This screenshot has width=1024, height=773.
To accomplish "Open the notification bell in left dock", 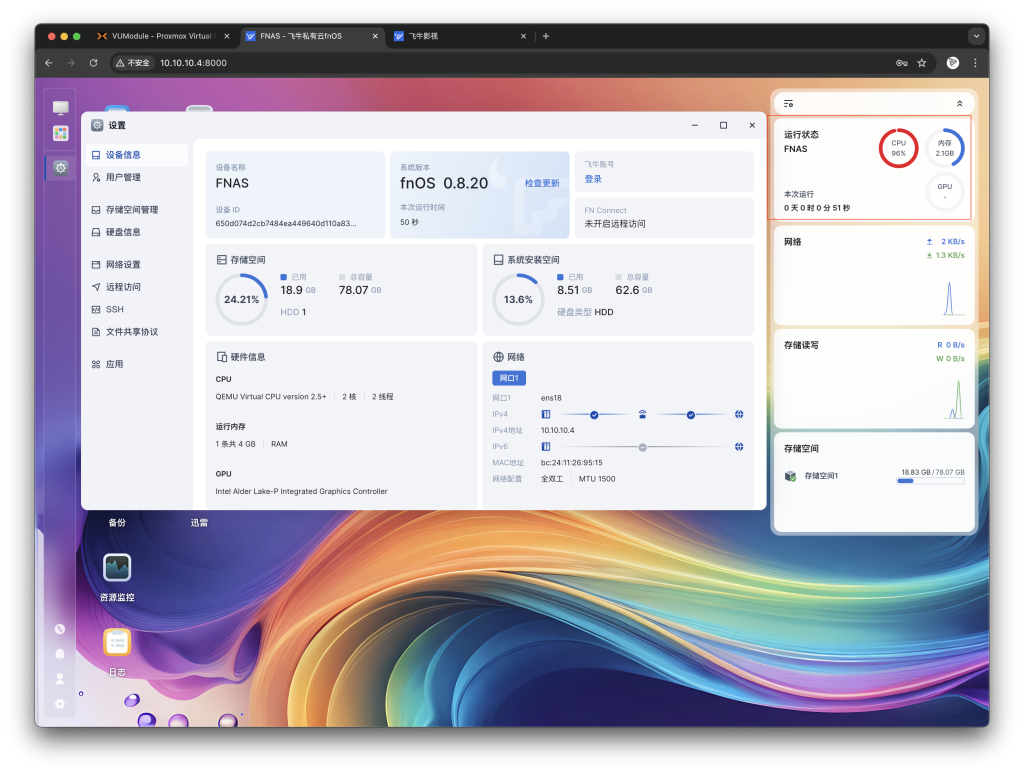I will coord(60,654).
